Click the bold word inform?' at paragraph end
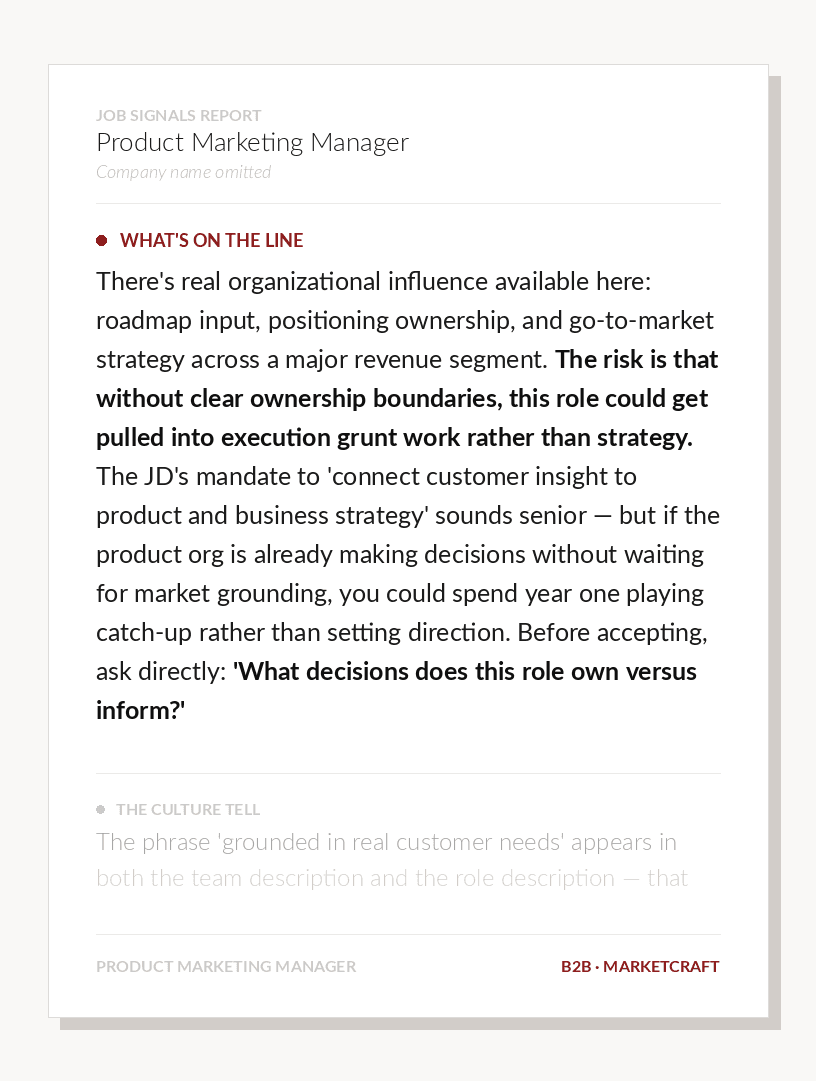 tap(141, 711)
